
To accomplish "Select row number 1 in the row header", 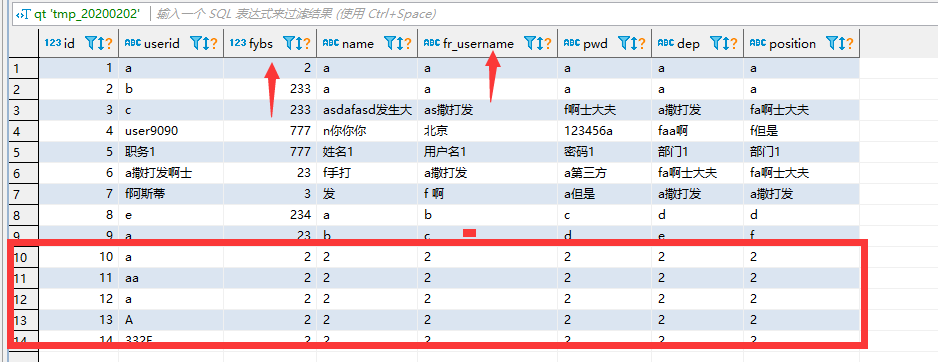I will pyautogui.click(x=24, y=68).
